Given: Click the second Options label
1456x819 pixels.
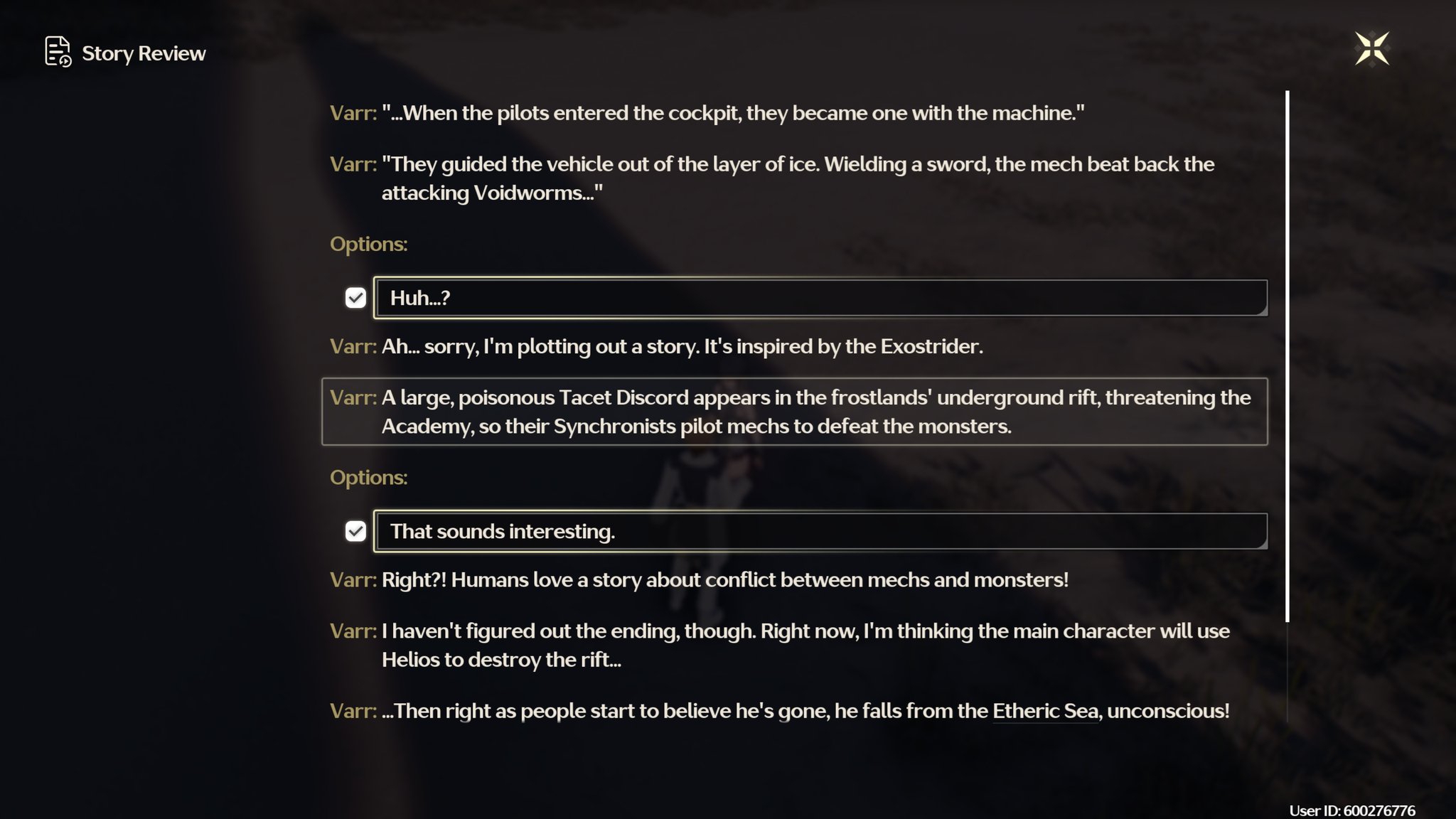Looking at the screenshot, I should click(x=368, y=477).
